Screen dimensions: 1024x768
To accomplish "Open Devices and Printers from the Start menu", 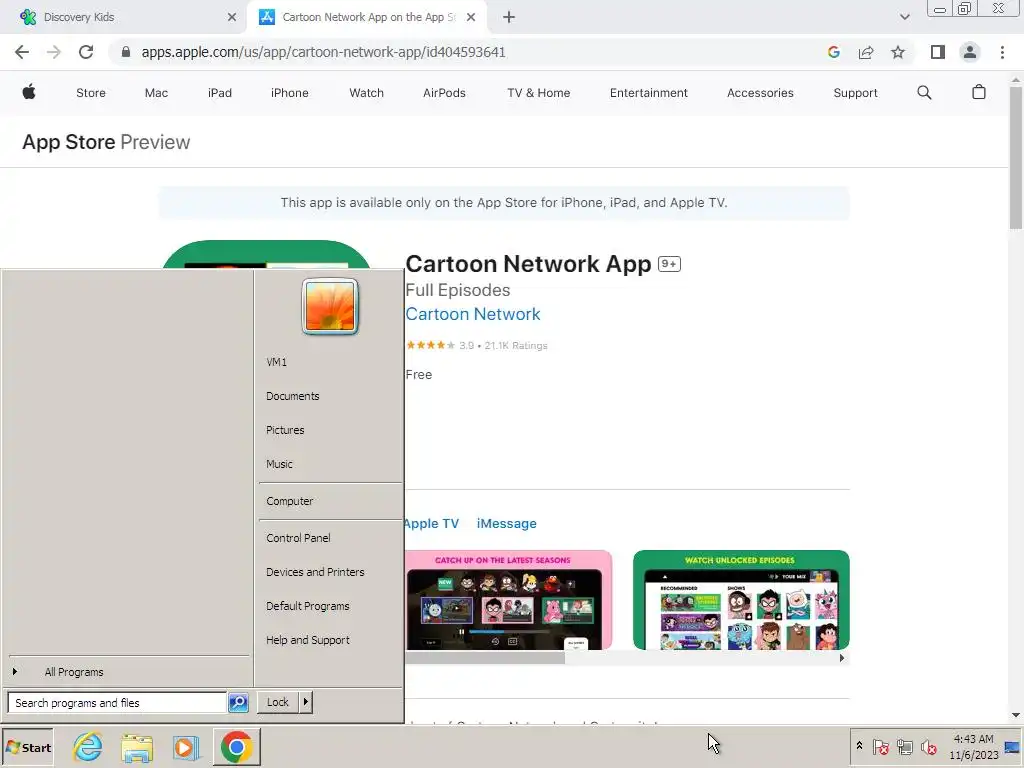I will click(x=315, y=571).
